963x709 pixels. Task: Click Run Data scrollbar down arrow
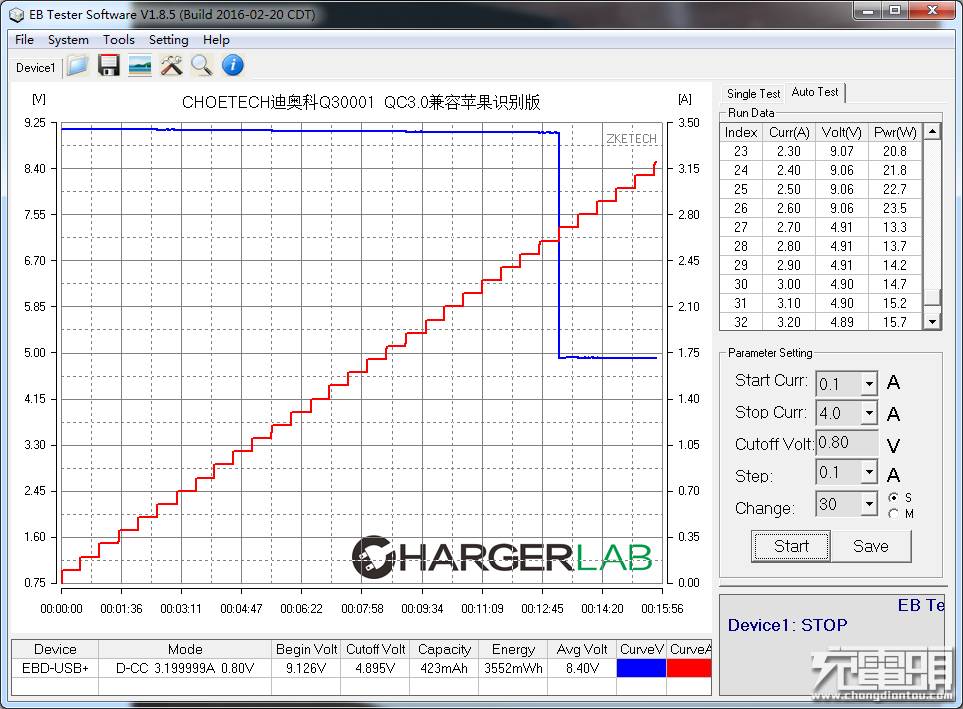click(x=933, y=321)
